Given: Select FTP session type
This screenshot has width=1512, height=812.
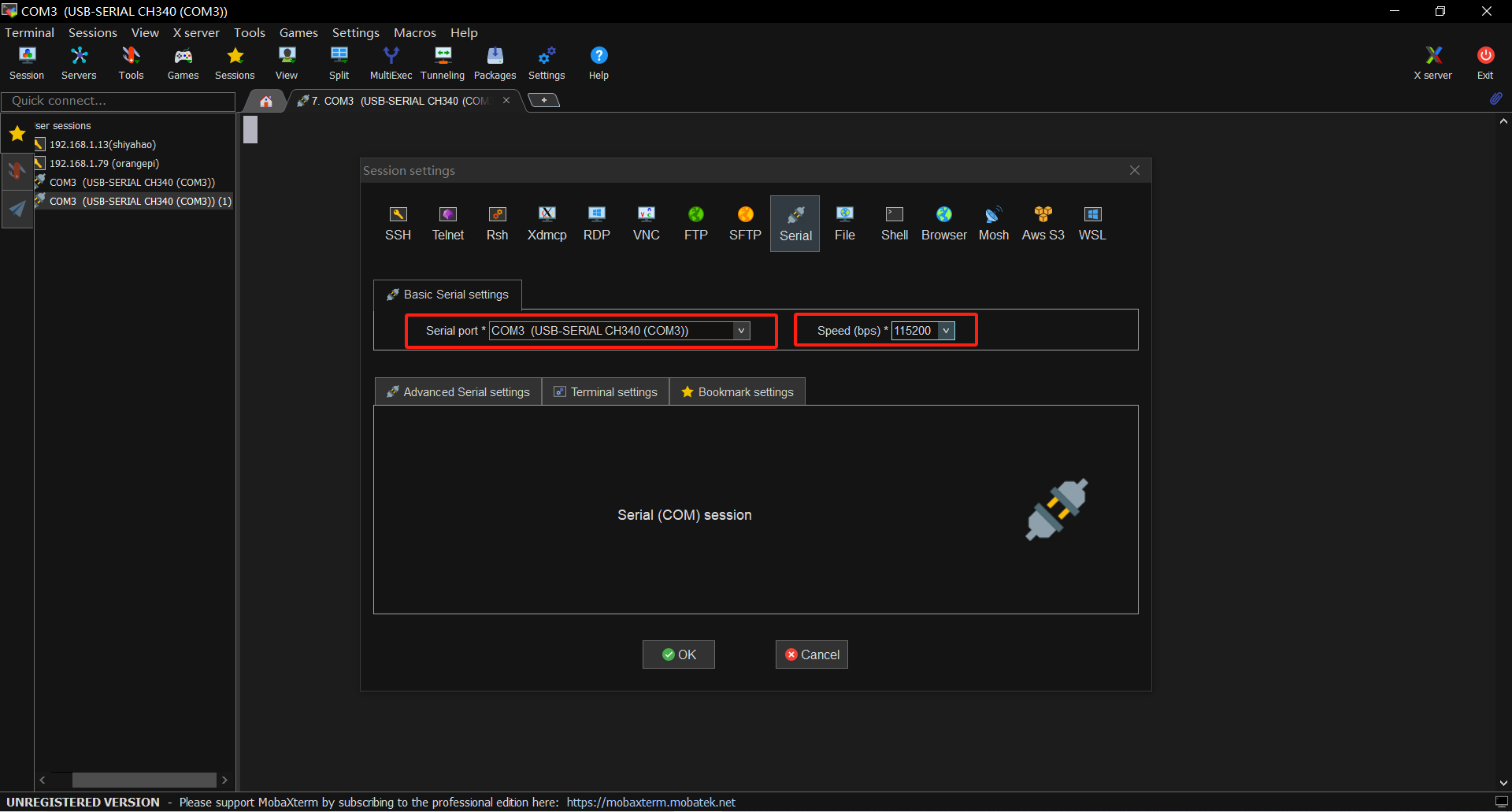Looking at the screenshot, I should pos(695,224).
